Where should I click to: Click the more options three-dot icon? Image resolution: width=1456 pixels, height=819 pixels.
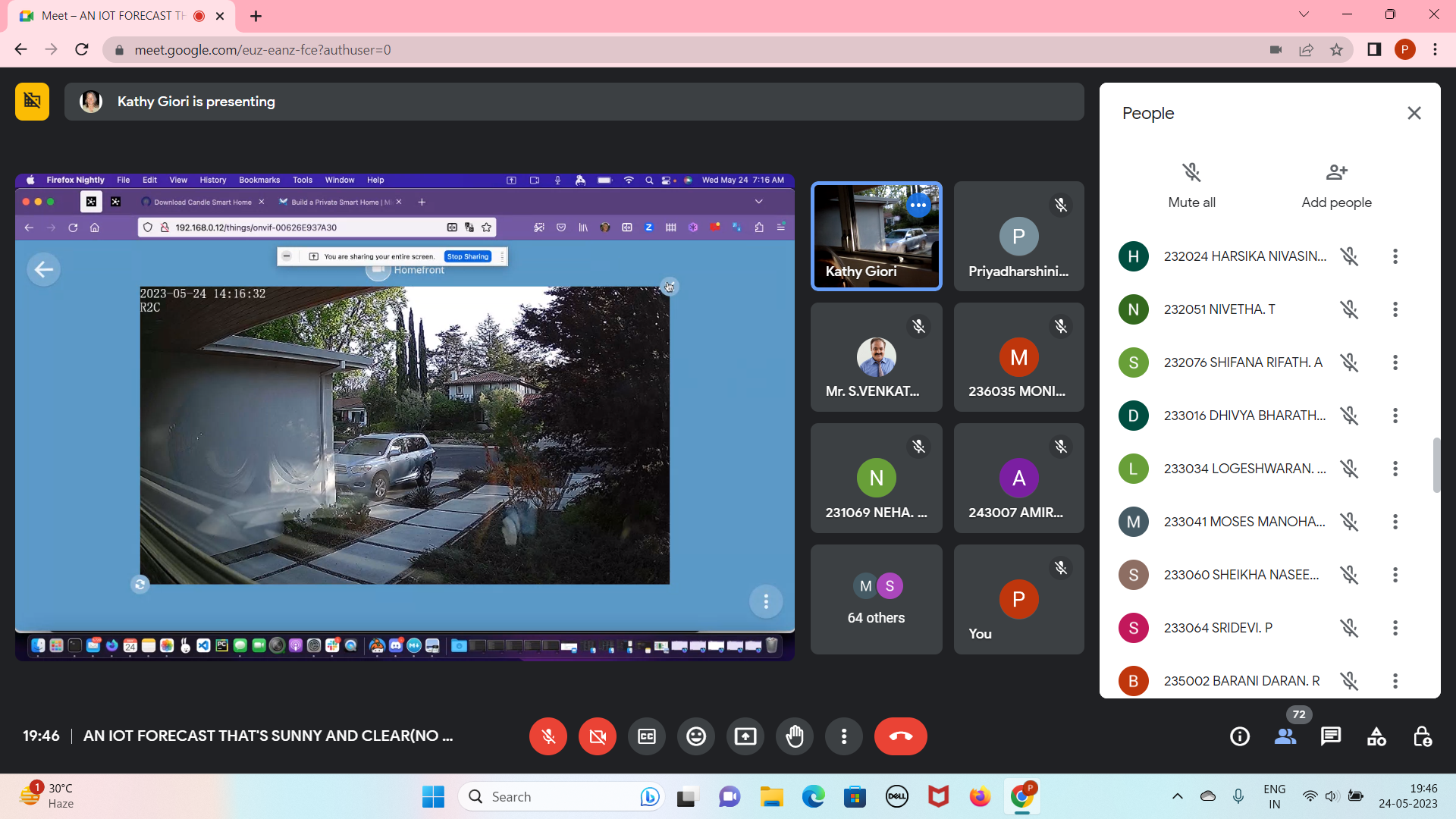click(x=844, y=736)
